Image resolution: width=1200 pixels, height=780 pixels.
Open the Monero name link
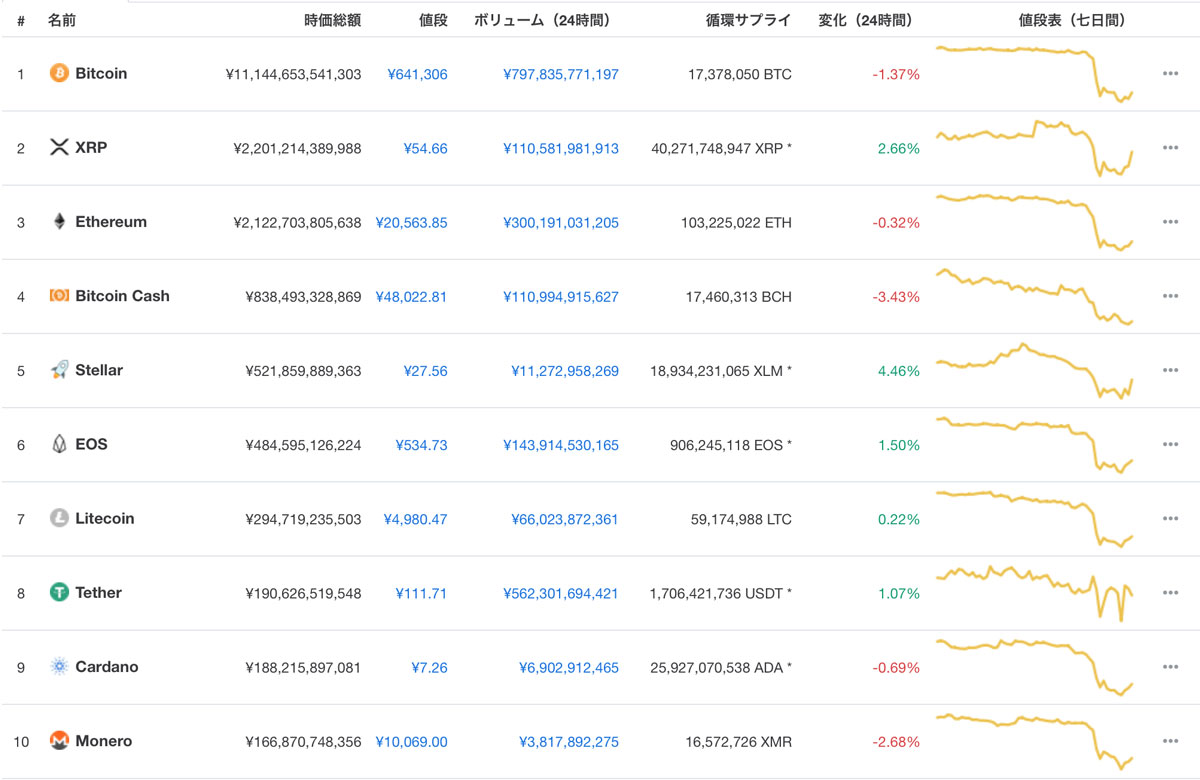[x=103, y=741]
